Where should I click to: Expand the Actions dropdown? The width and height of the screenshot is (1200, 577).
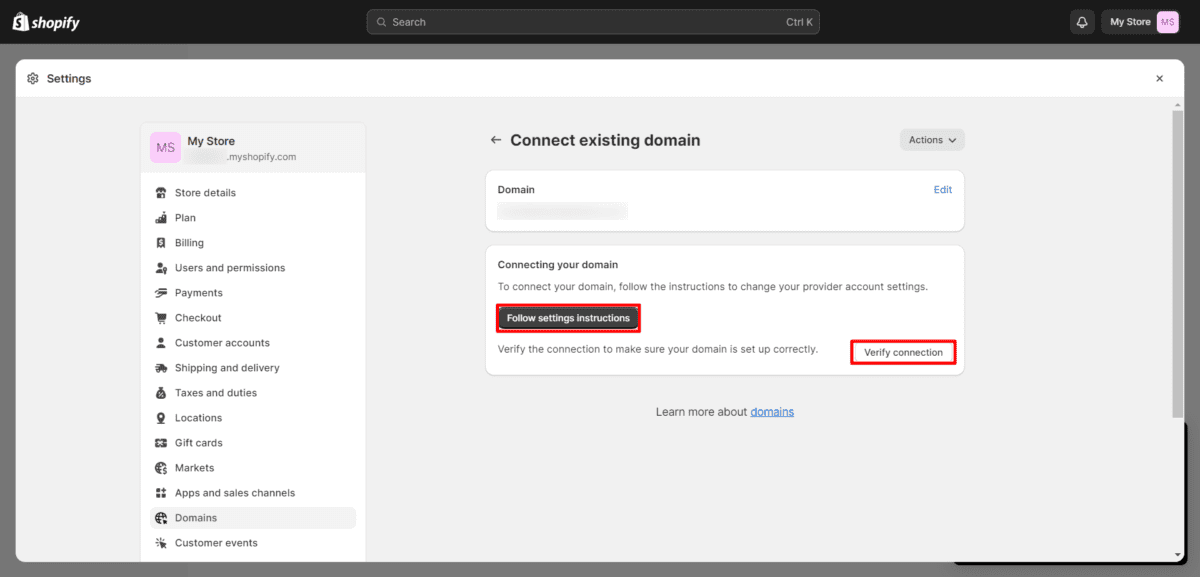(931, 140)
